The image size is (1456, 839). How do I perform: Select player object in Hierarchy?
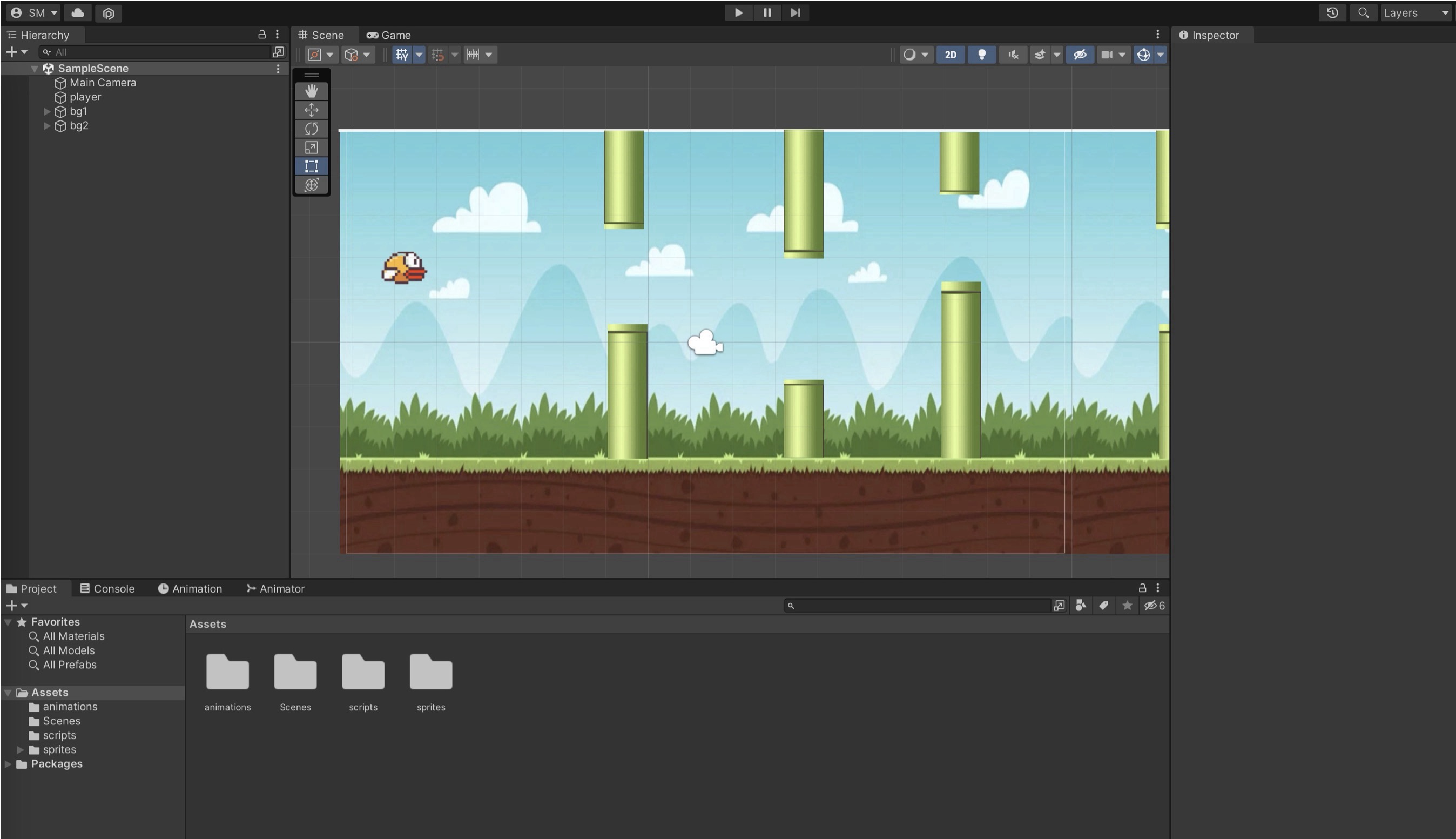pyautogui.click(x=85, y=97)
